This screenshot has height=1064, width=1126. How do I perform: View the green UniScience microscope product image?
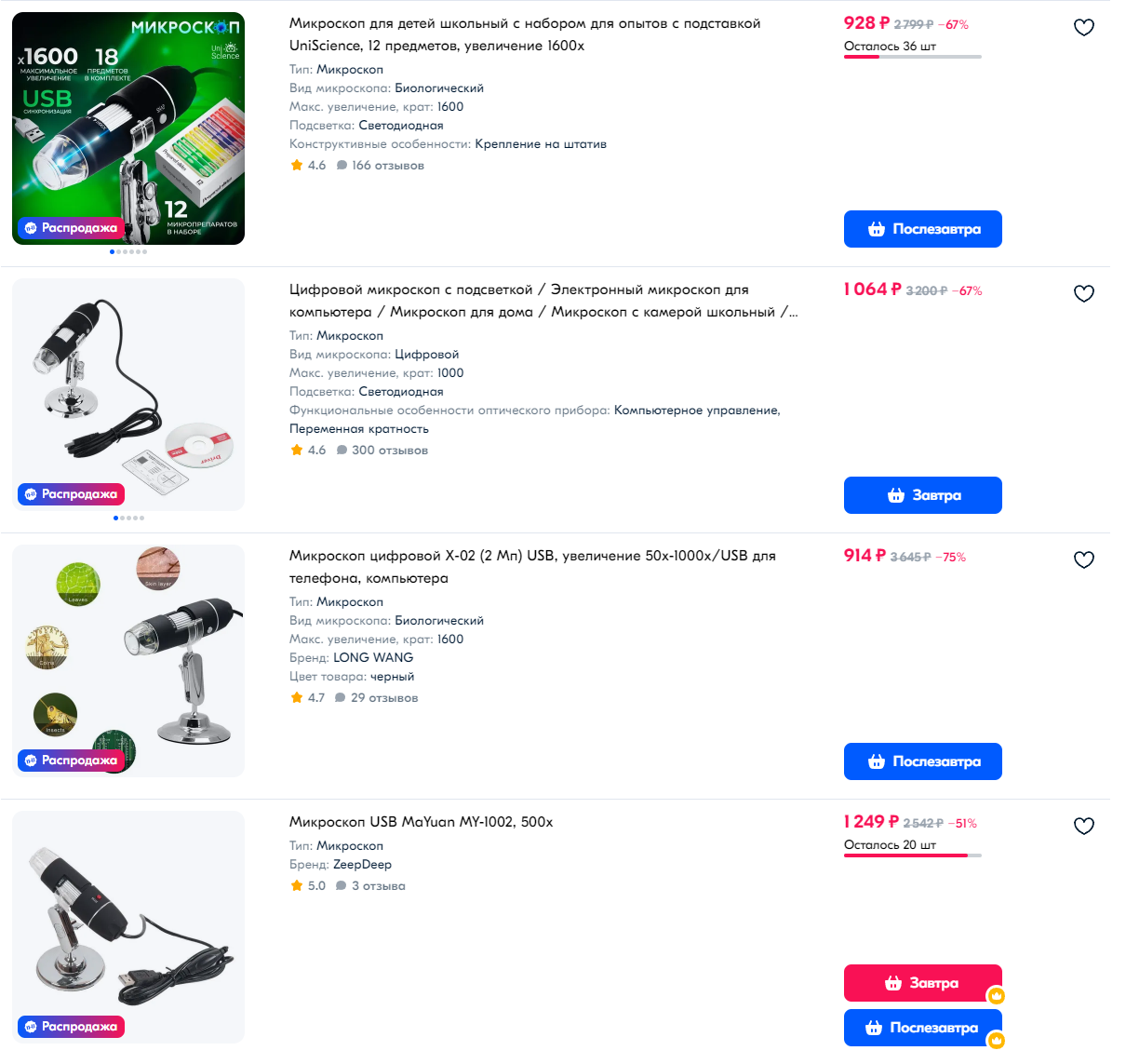coord(128,128)
